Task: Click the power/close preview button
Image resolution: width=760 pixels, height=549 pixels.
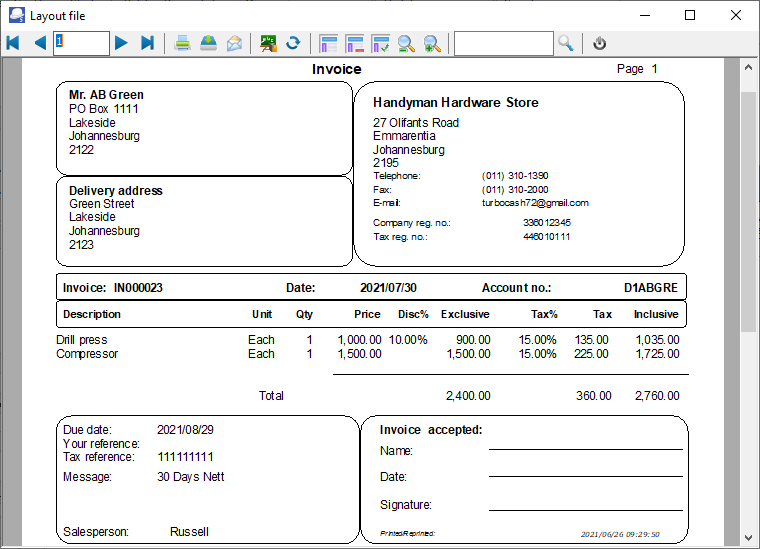Action: (x=599, y=43)
